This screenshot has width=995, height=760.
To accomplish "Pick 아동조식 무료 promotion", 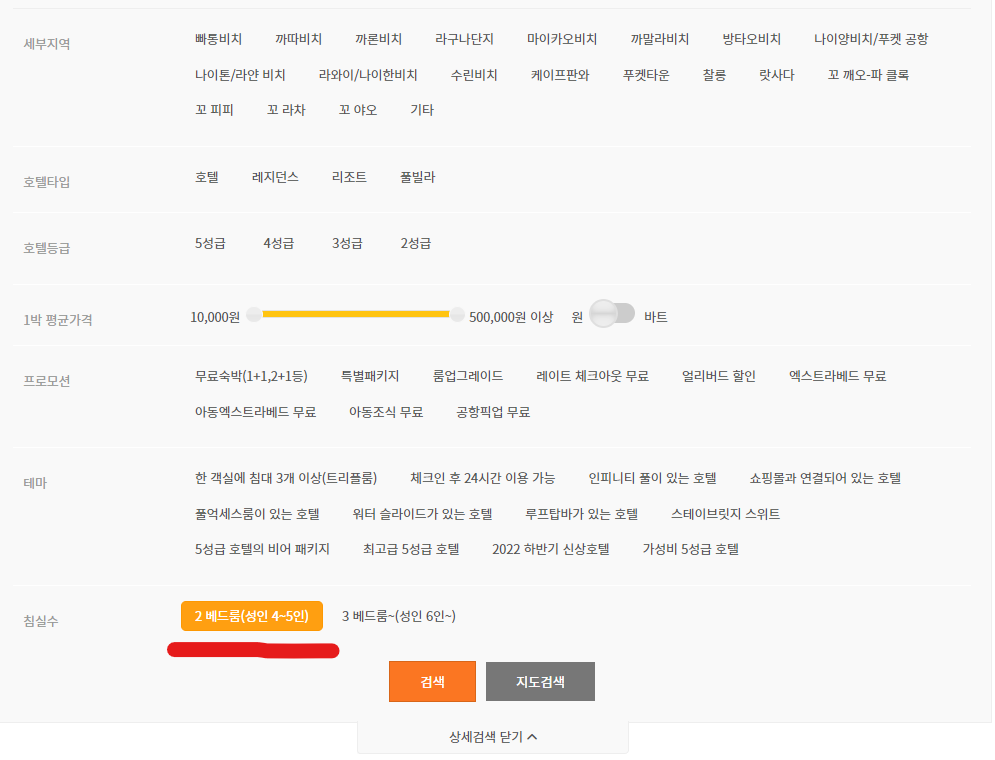I will coord(386,412).
